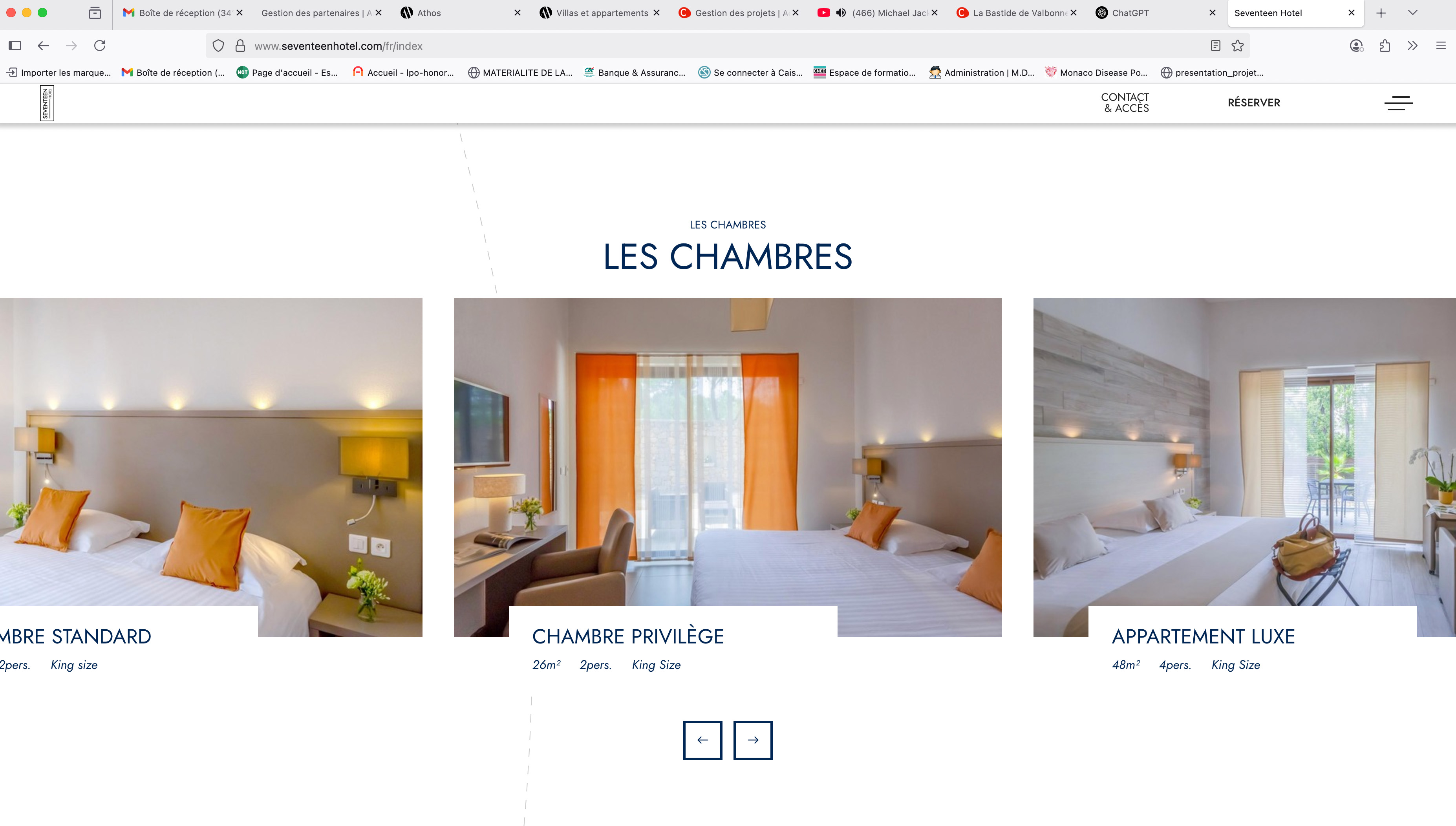Click the Seventeen Hotel logo
The width and height of the screenshot is (1456, 826).
[47, 103]
